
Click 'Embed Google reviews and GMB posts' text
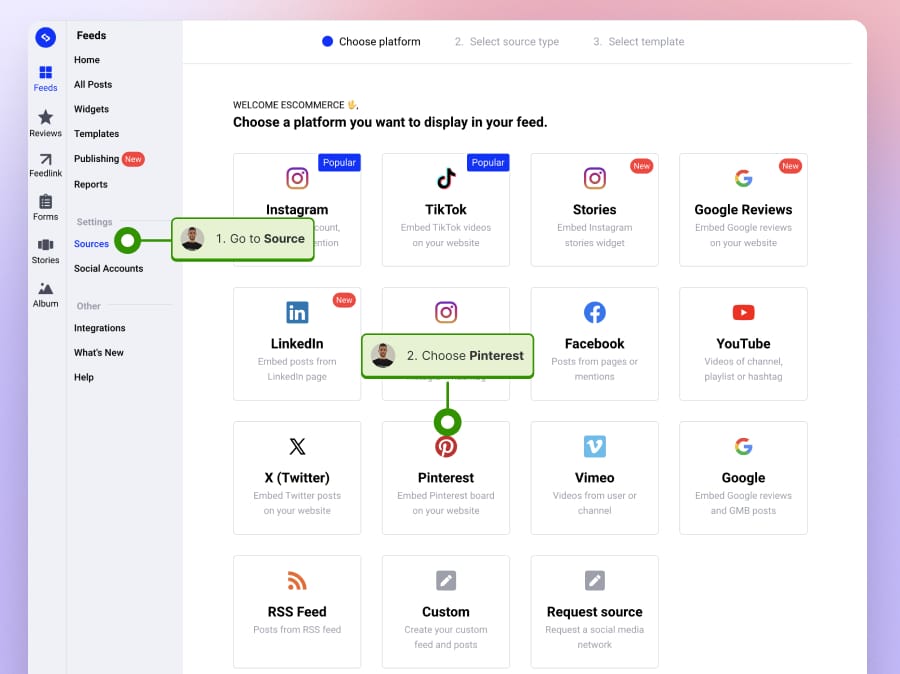[743, 503]
